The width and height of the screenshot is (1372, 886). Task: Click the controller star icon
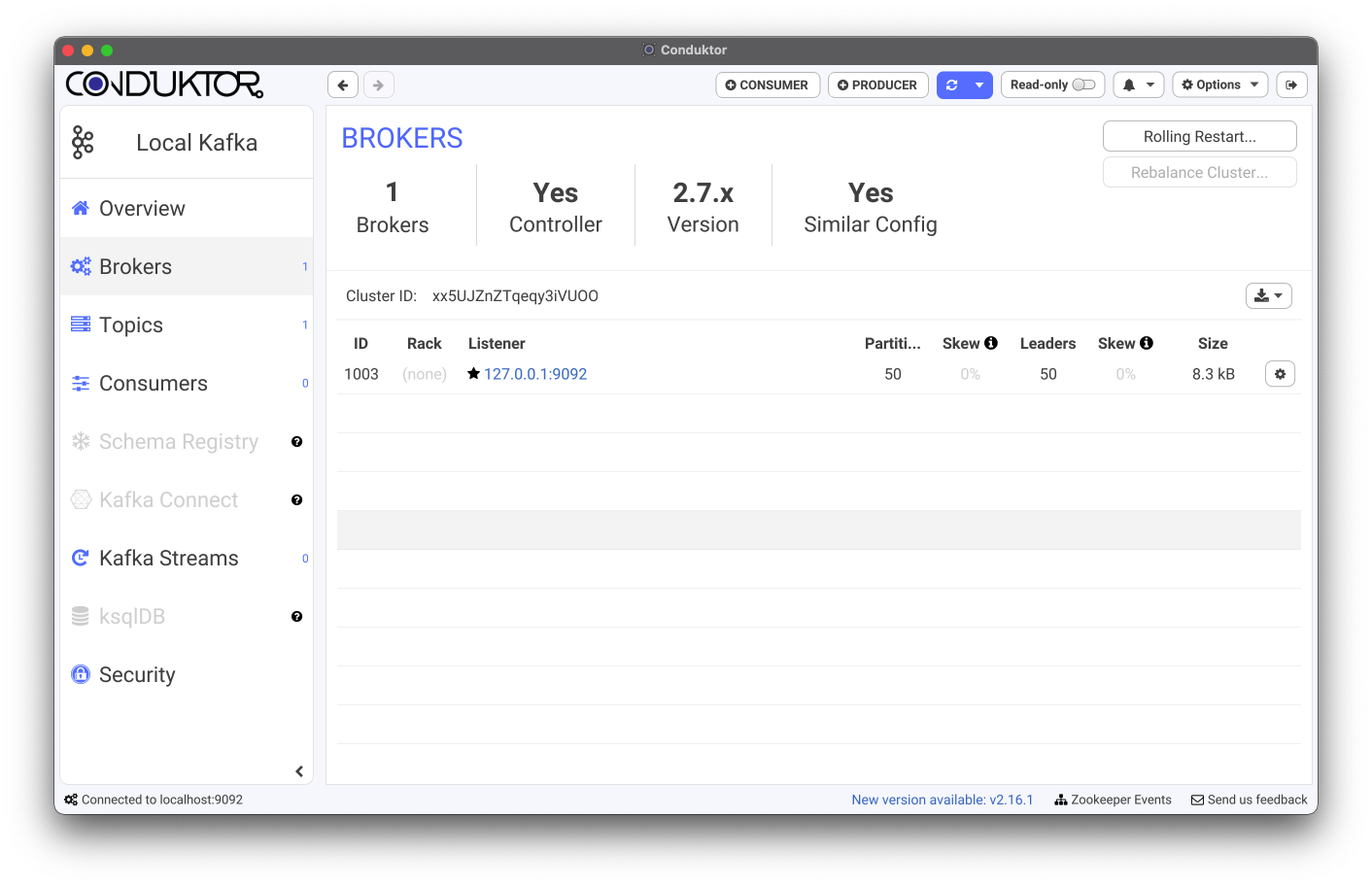pos(473,373)
